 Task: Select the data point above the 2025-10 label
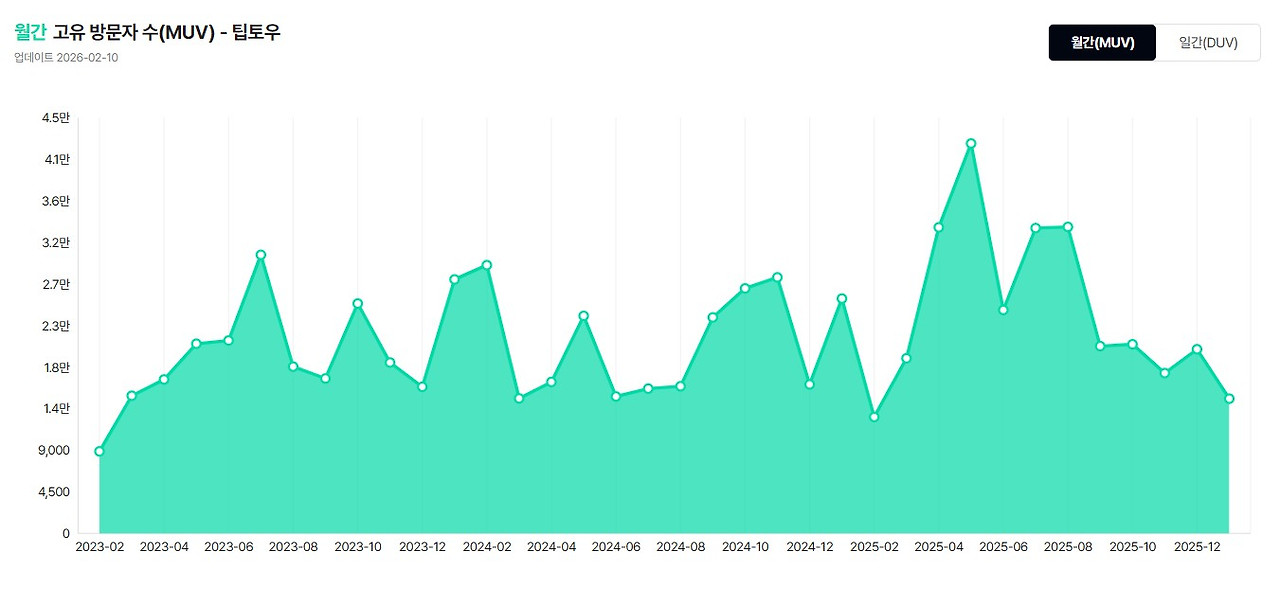pyautogui.click(x=1132, y=344)
